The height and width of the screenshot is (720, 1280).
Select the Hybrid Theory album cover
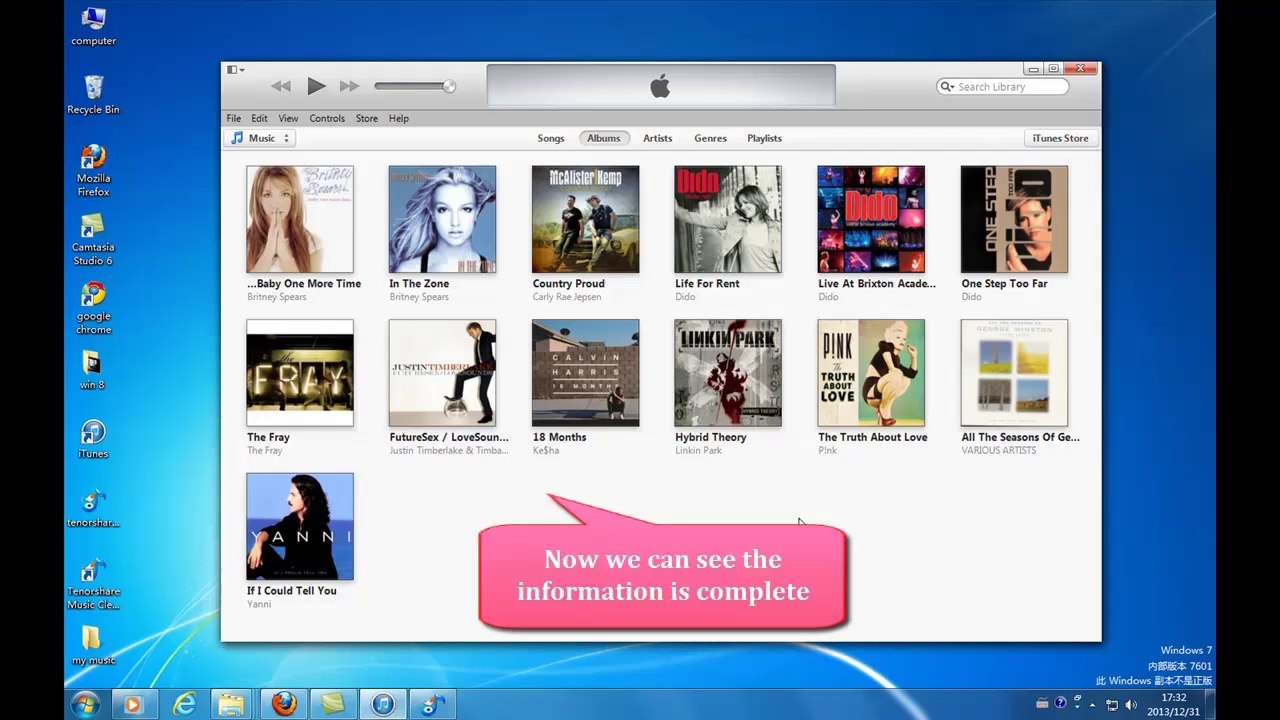pos(728,373)
